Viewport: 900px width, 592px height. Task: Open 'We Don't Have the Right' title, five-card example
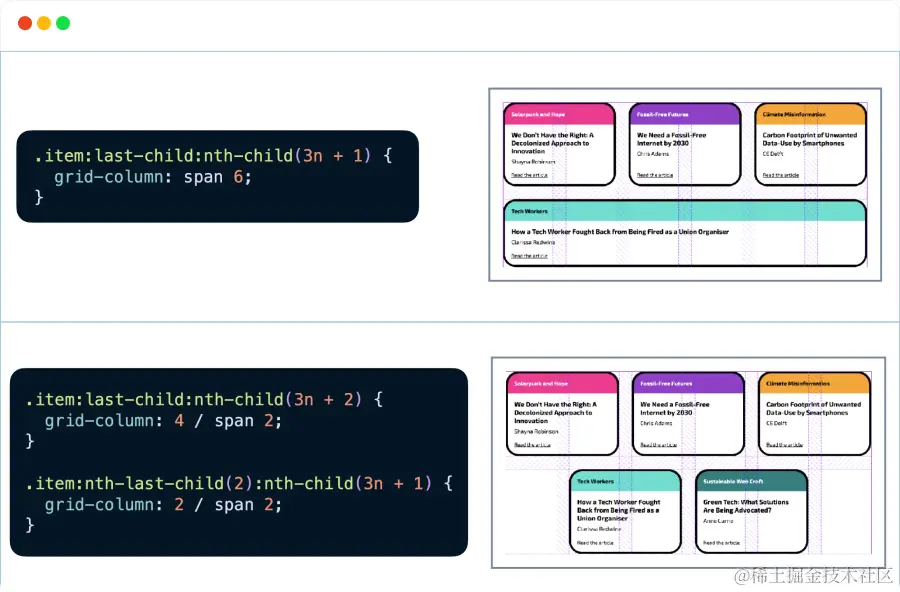point(555,412)
